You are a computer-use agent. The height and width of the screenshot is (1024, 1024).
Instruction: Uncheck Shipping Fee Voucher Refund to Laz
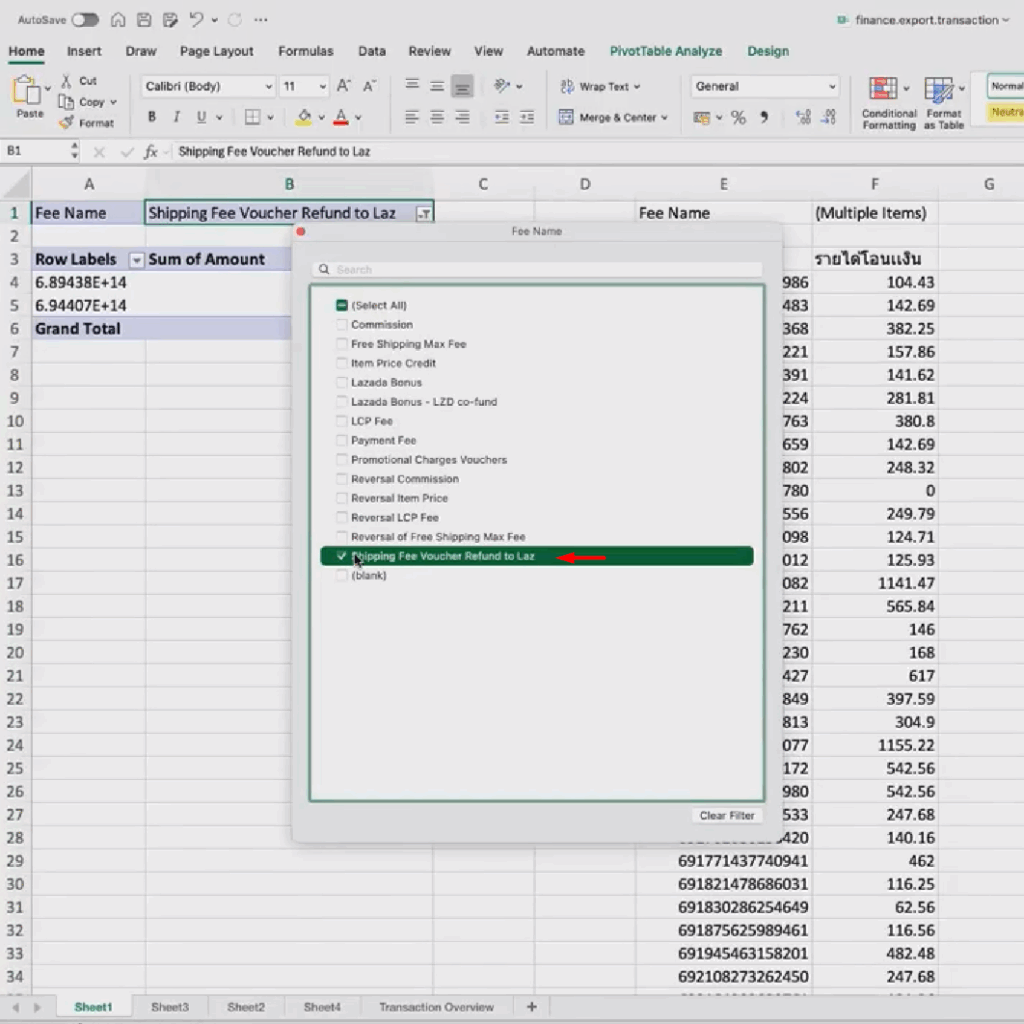point(343,556)
